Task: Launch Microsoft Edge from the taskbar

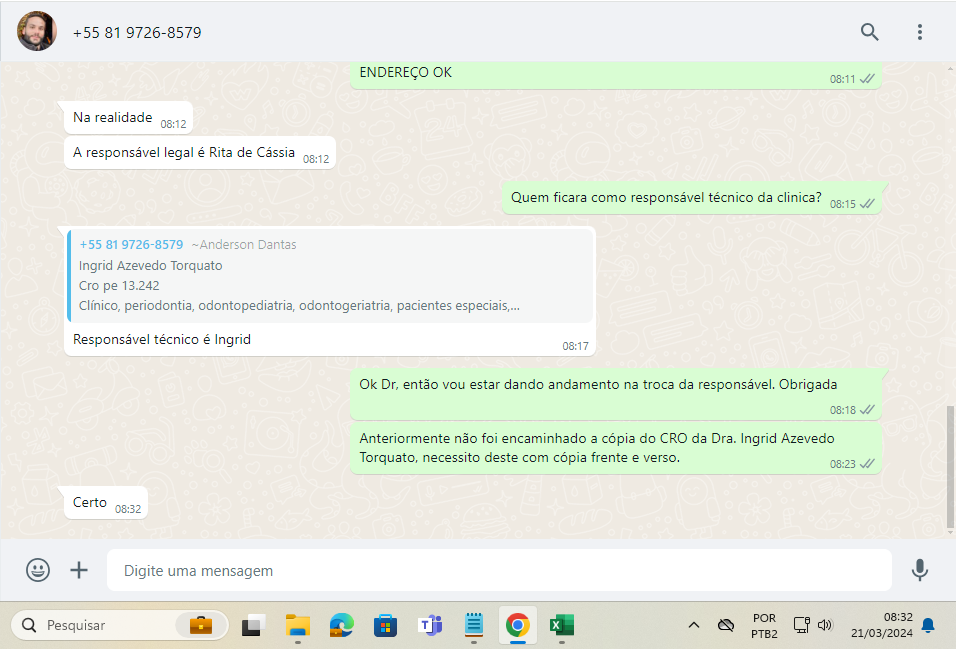Action: (341, 625)
